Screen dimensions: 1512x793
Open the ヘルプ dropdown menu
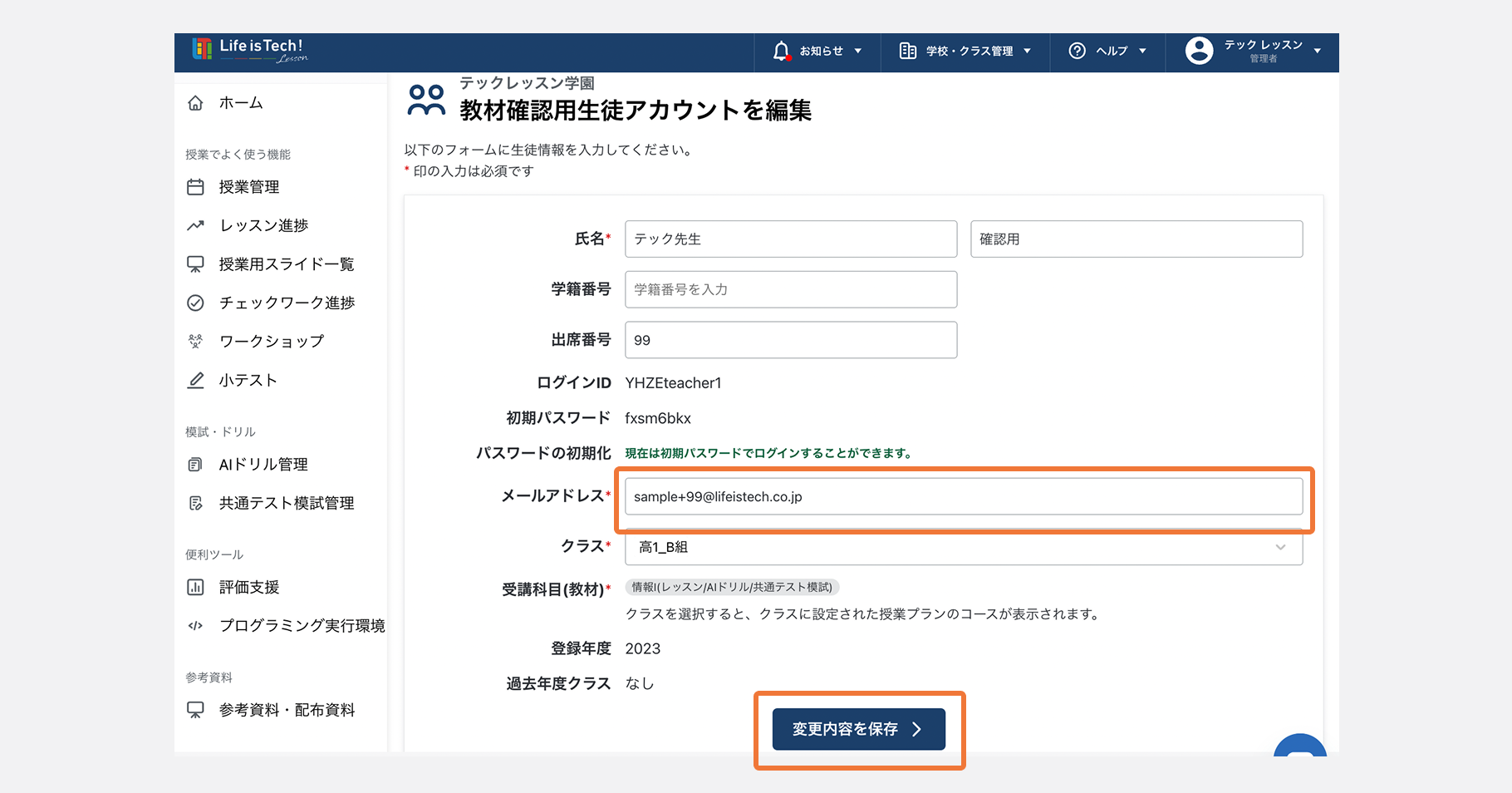(x=1107, y=51)
